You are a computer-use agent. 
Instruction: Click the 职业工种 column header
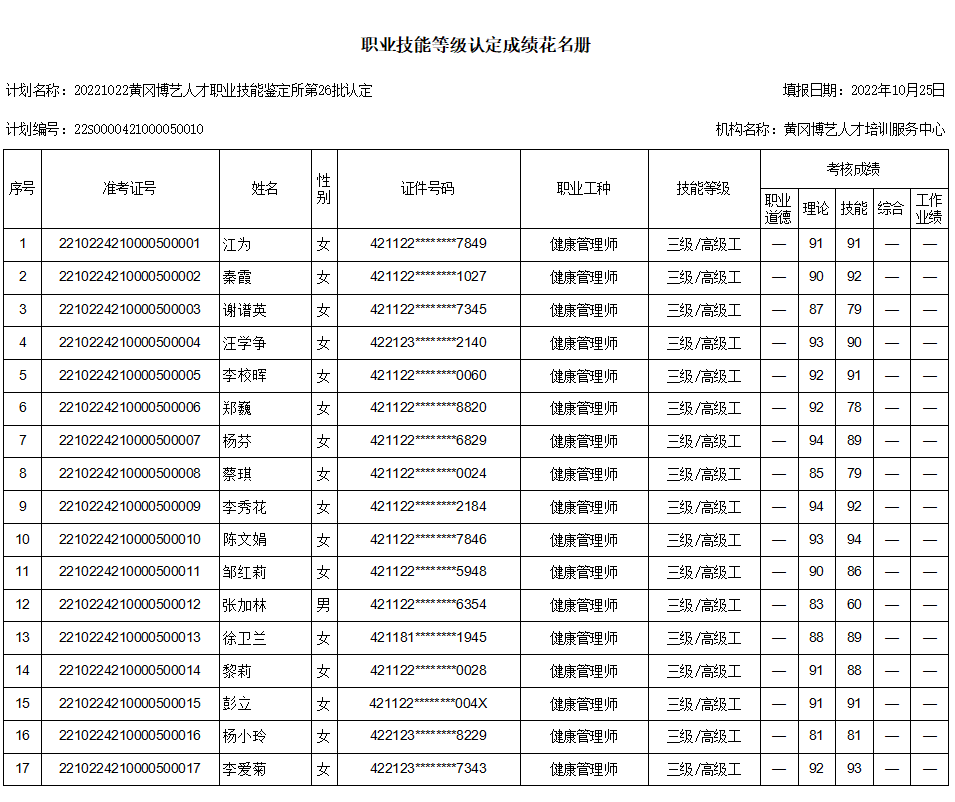click(583, 188)
